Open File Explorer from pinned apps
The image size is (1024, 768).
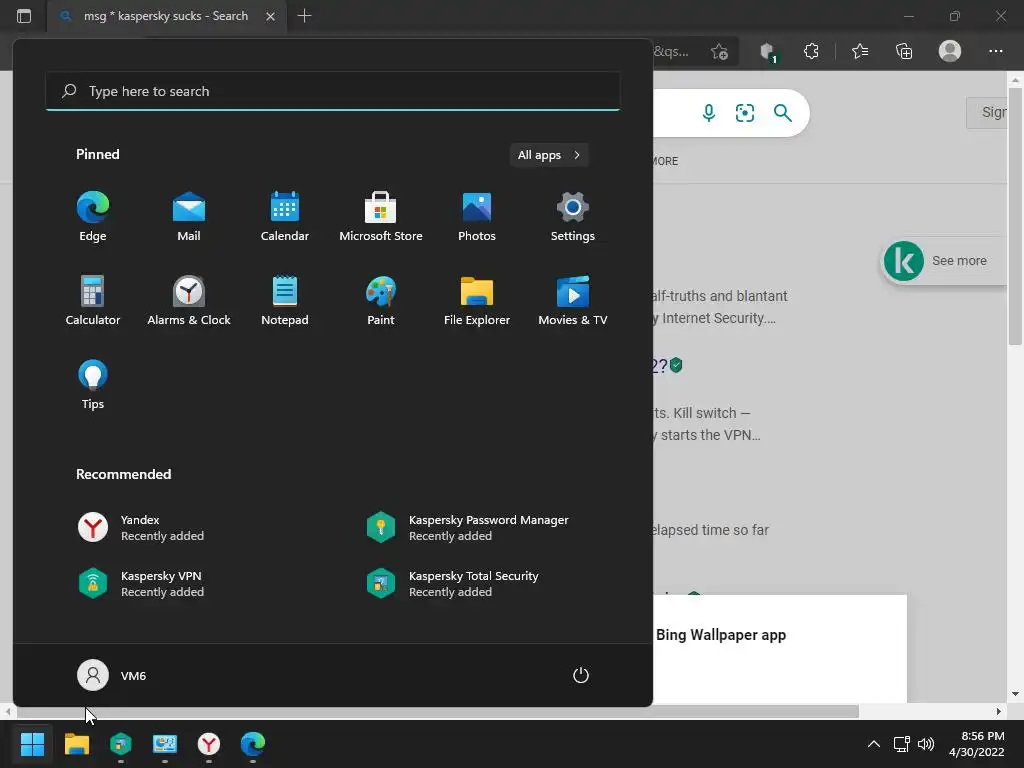(x=477, y=301)
